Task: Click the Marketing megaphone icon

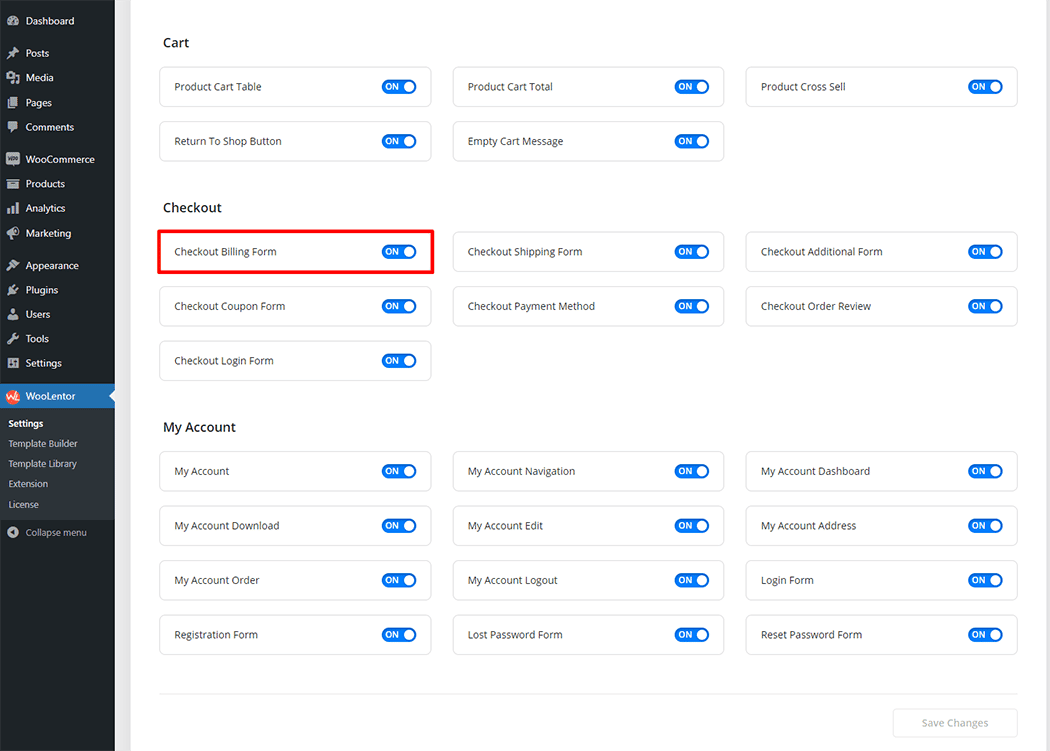Action: click(13, 233)
